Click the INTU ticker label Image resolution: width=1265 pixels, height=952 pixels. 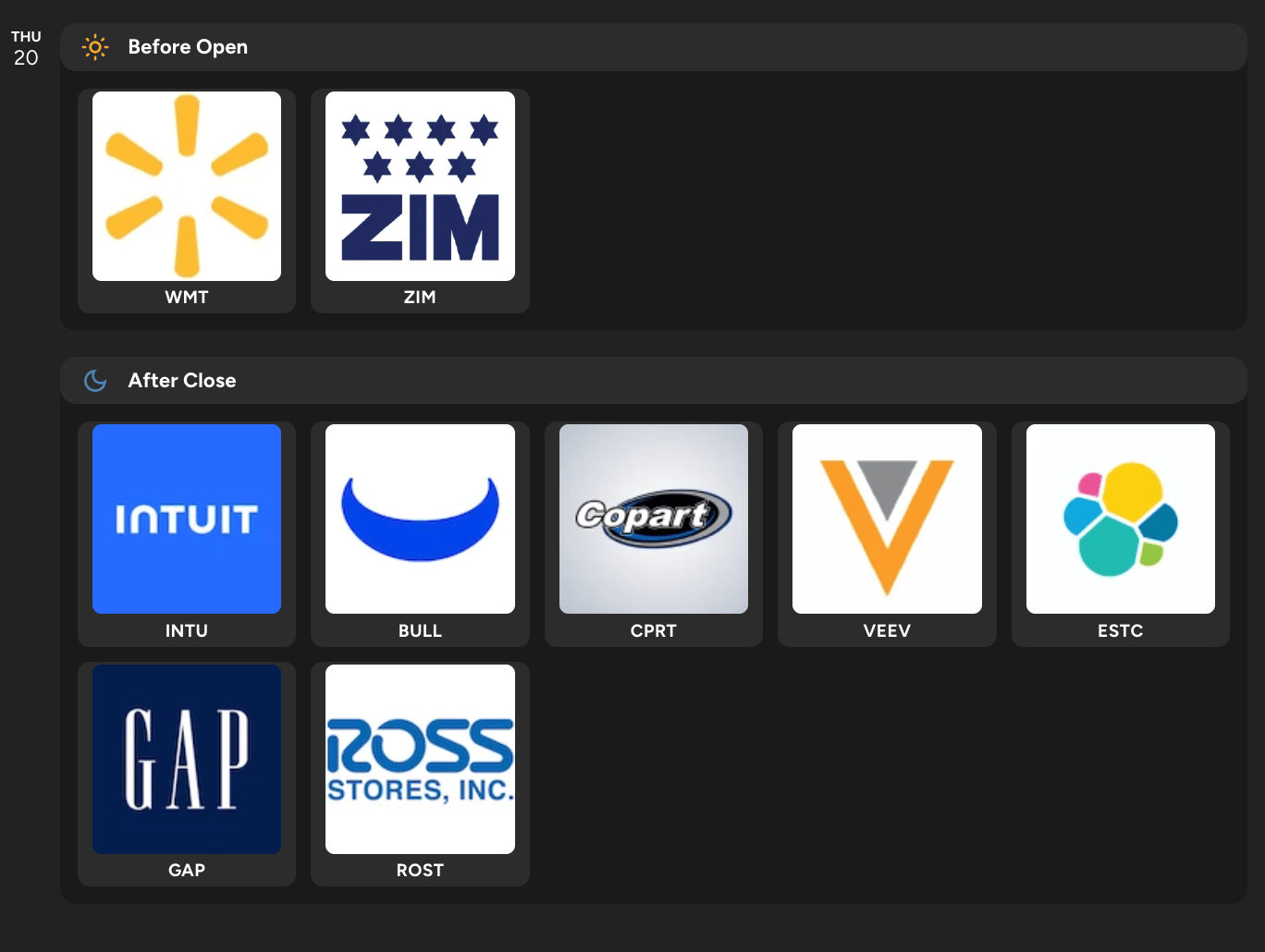pyautogui.click(x=187, y=630)
